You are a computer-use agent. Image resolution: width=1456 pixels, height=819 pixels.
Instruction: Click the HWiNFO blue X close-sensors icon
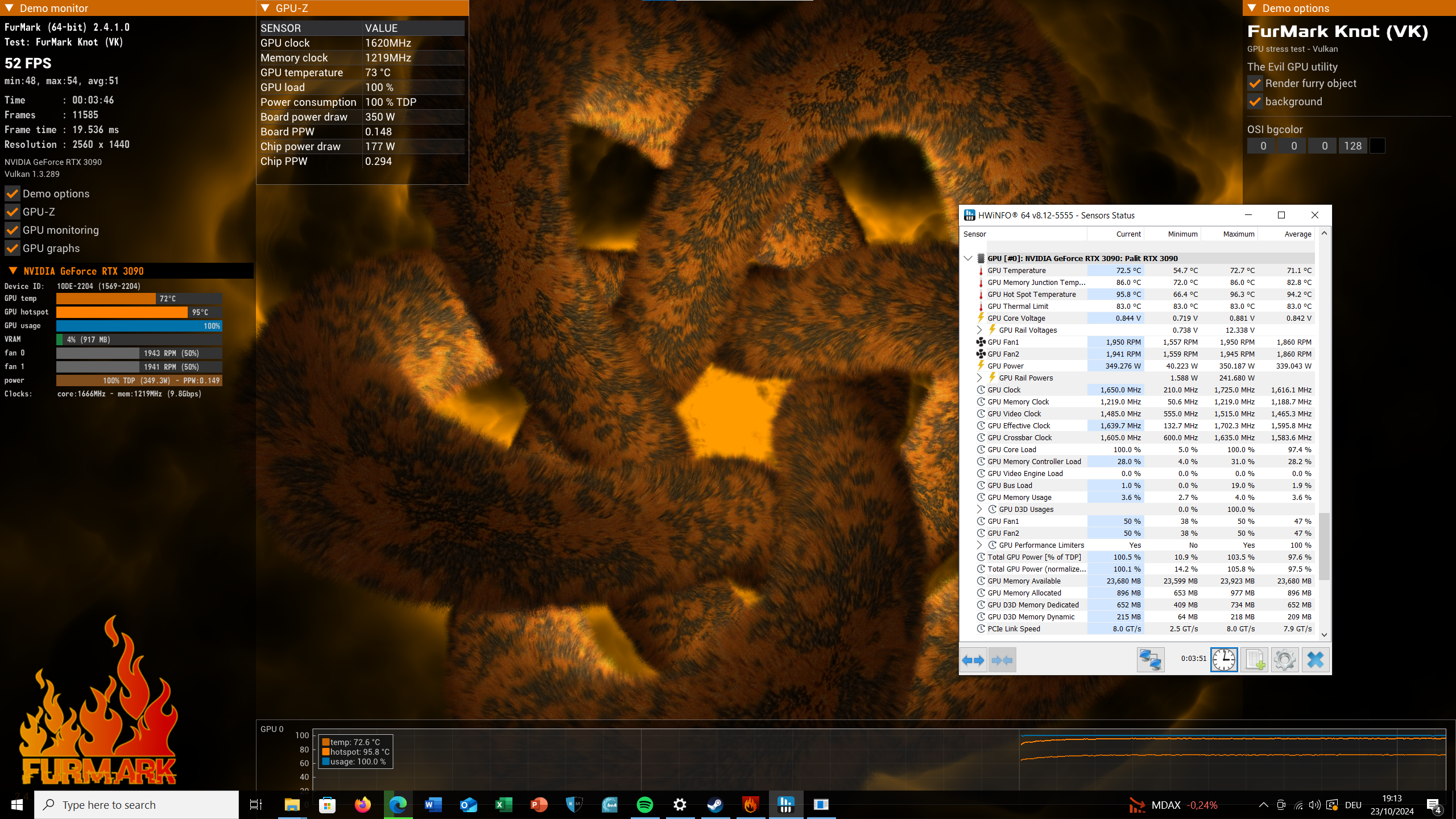click(1315, 660)
